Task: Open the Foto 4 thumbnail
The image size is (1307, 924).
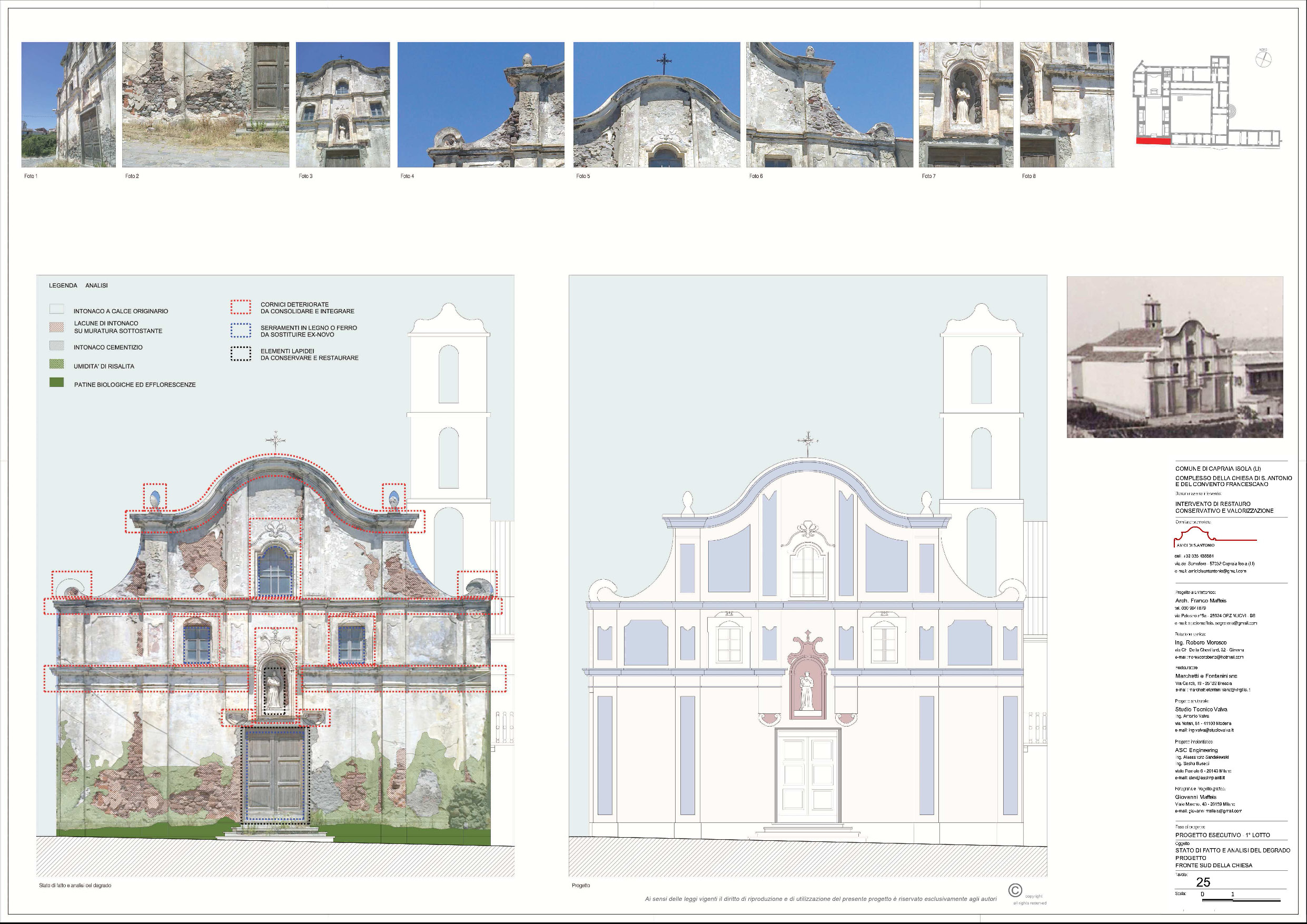Action: click(x=480, y=105)
